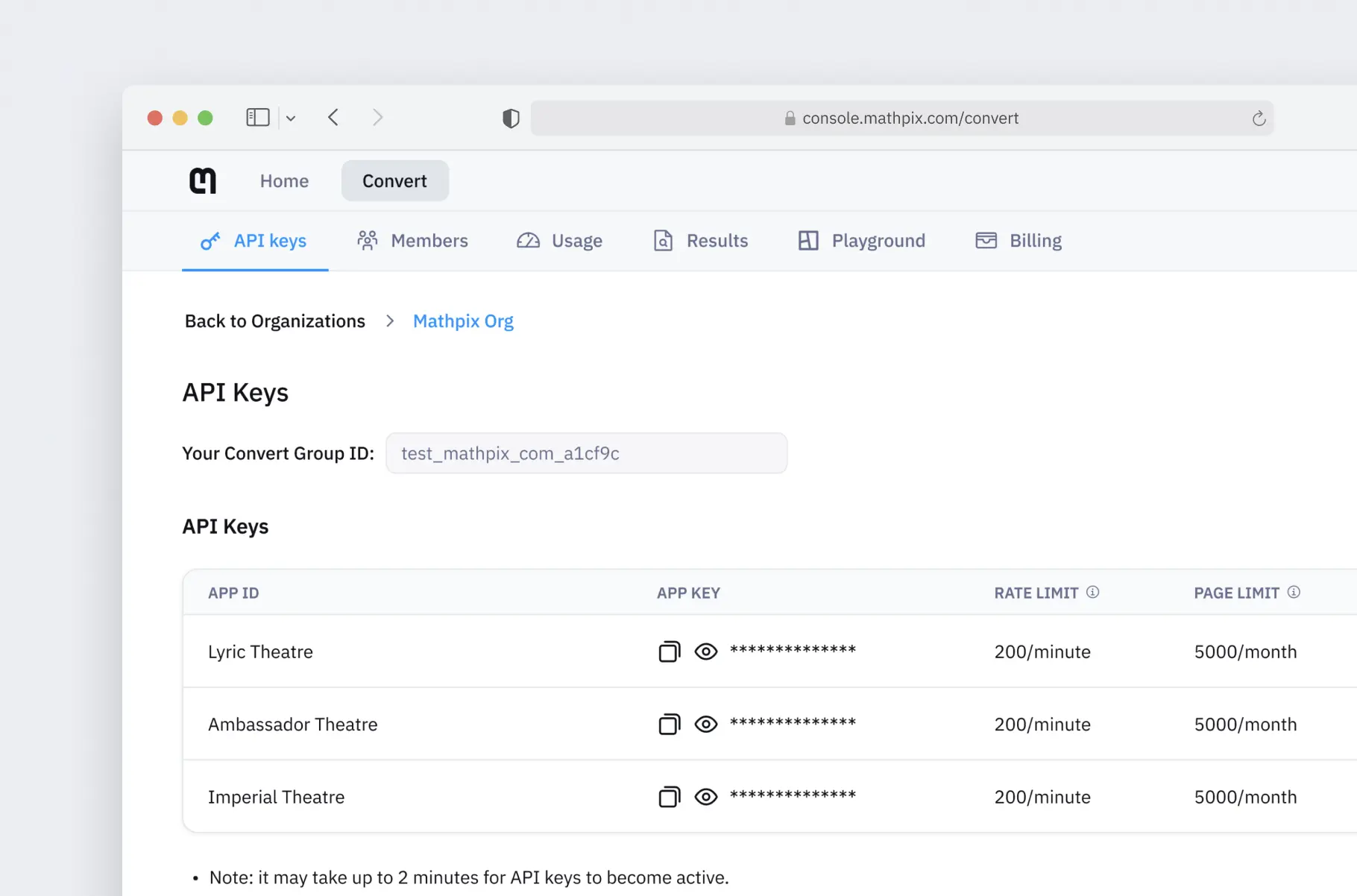Open the sidebar options chevron
Image resolution: width=1357 pixels, height=896 pixels.
(x=291, y=118)
